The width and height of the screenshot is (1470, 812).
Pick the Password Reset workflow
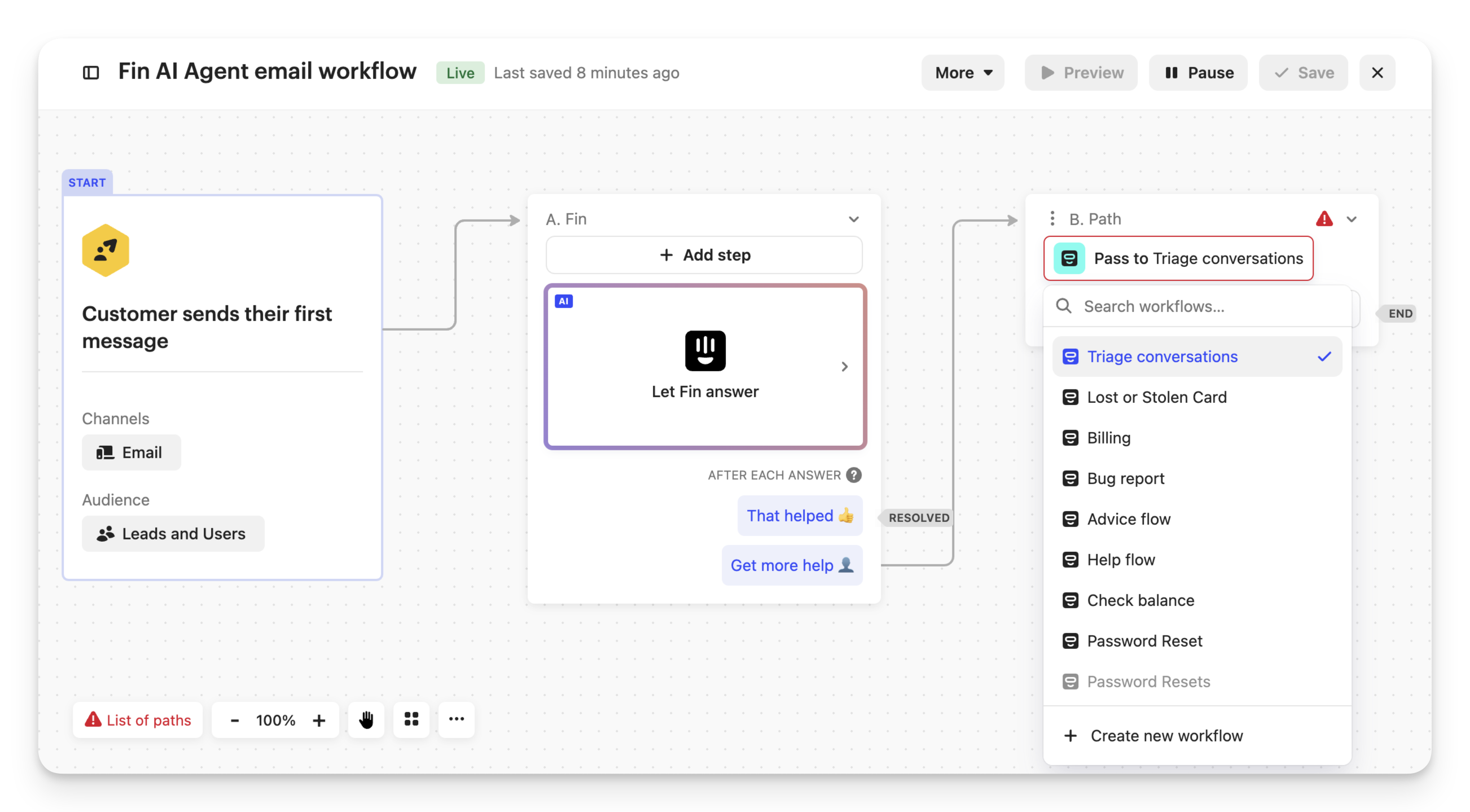(x=1197, y=640)
